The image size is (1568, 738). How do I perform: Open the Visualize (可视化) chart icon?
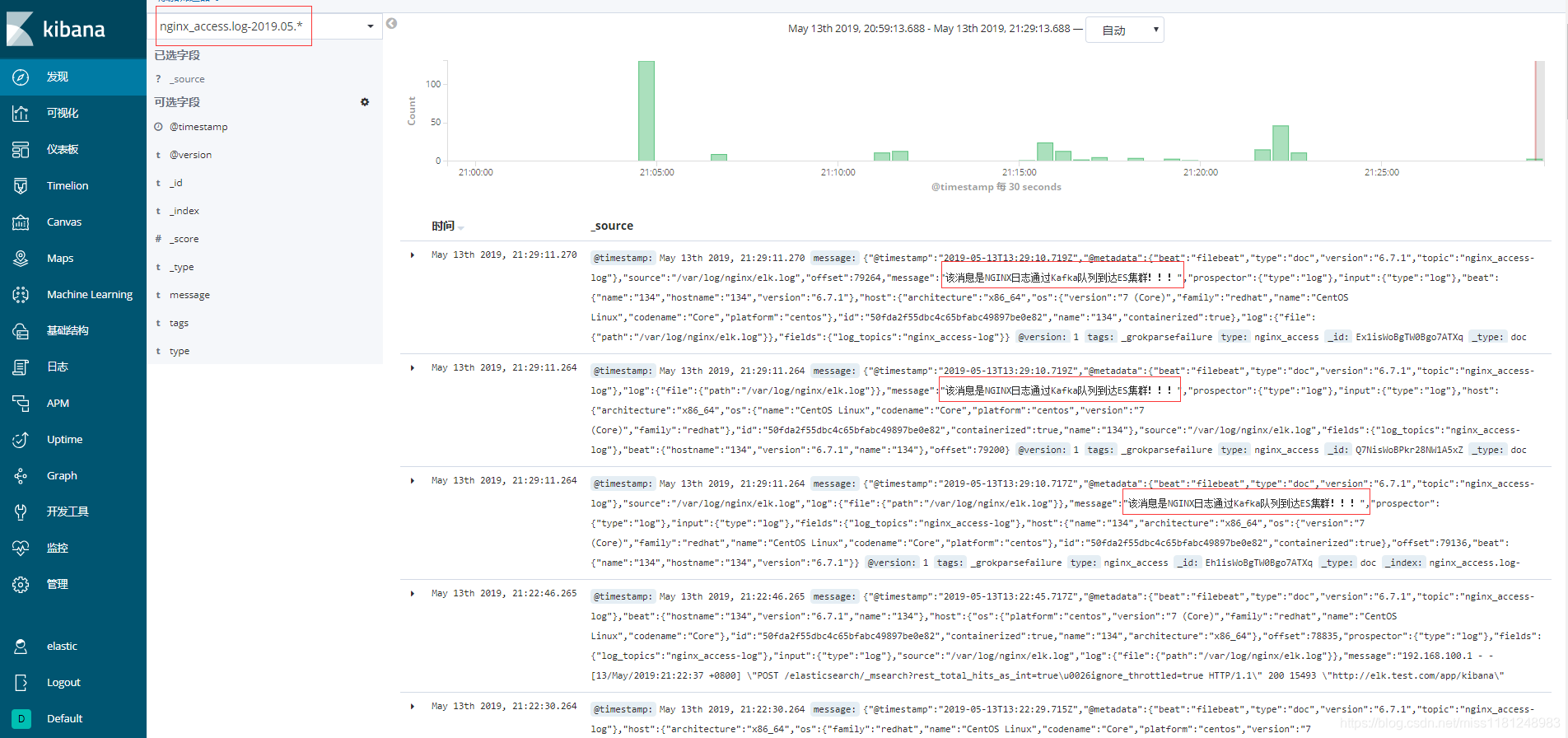coord(21,113)
